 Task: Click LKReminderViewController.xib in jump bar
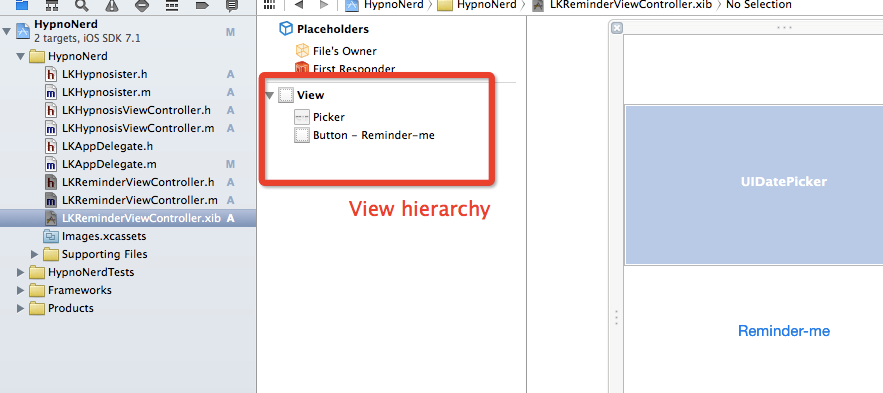[621, 5]
